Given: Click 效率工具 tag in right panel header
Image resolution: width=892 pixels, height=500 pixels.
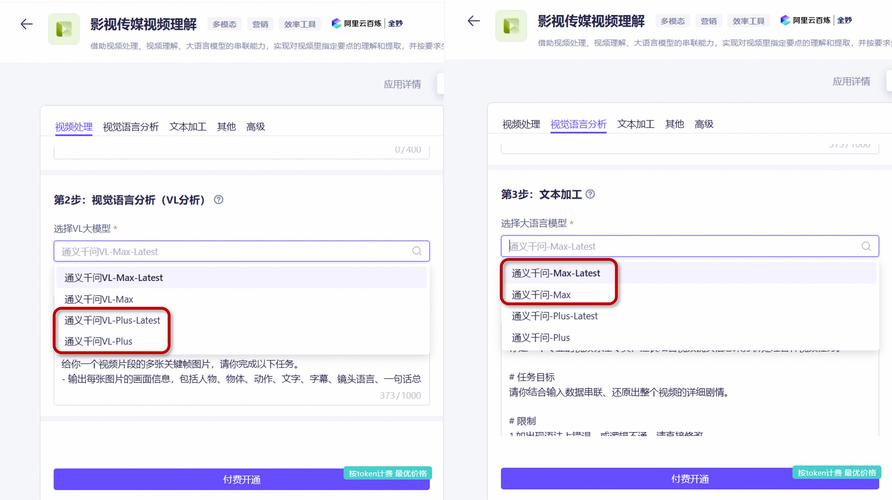Looking at the screenshot, I should pyautogui.click(x=748, y=21).
